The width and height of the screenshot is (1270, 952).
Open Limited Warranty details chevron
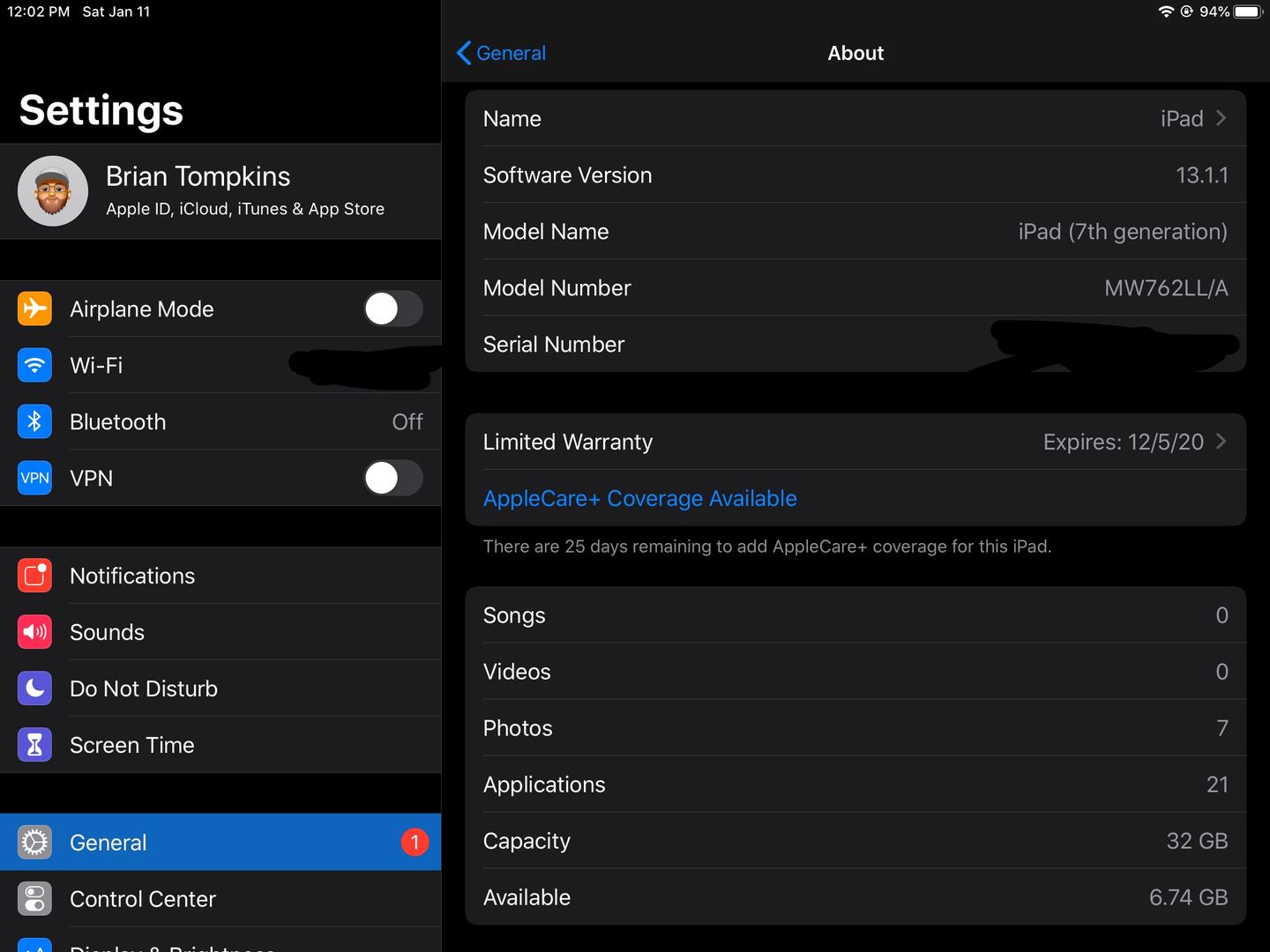click(1221, 442)
